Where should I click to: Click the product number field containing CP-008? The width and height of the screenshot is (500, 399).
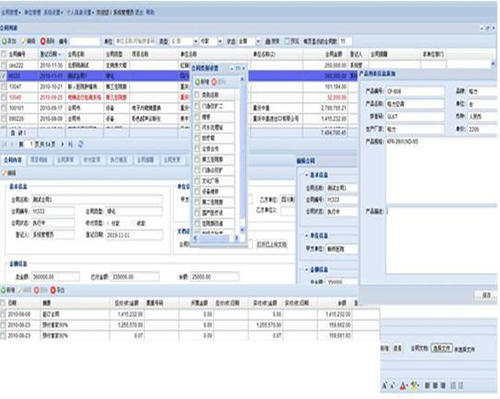(415, 91)
